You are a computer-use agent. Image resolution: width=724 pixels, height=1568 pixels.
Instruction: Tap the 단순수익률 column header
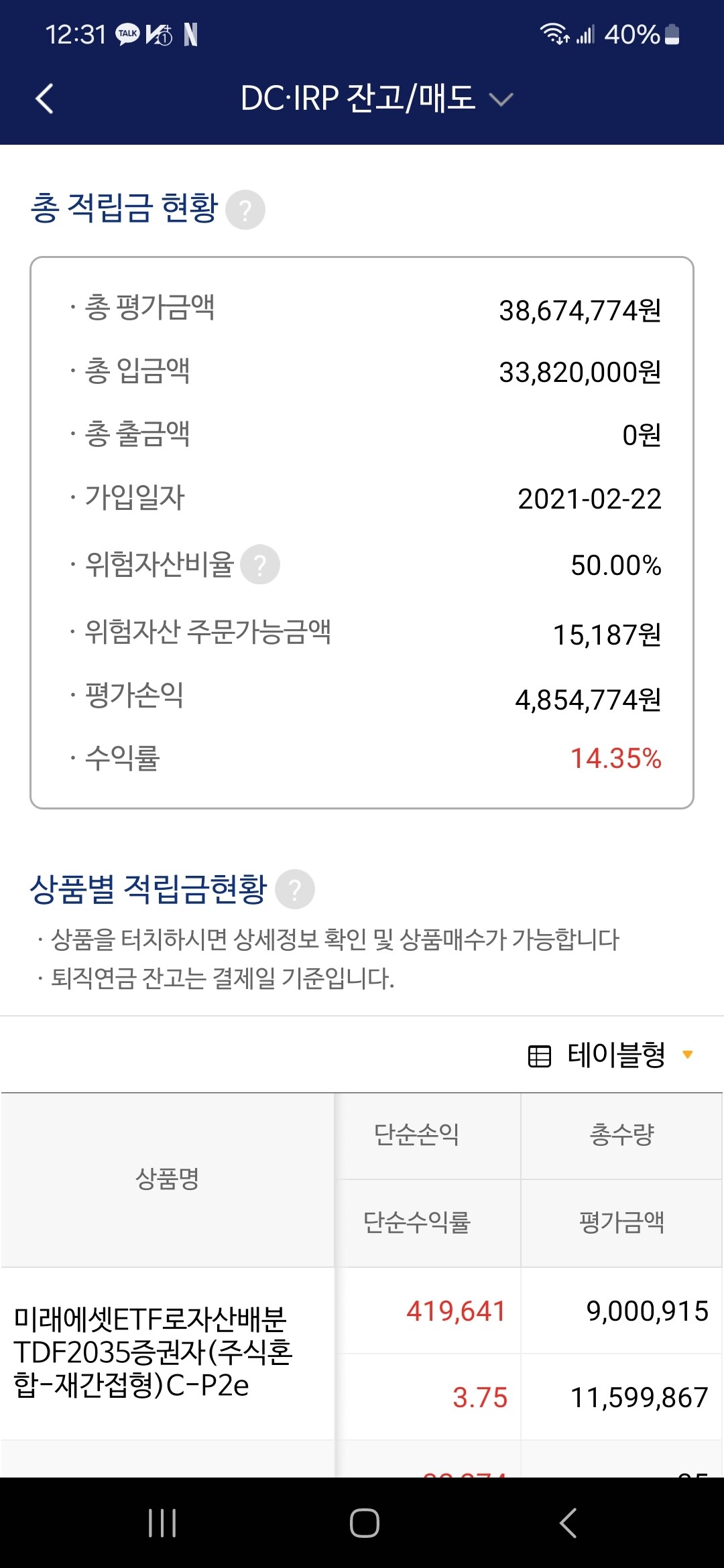(416, 1222)
